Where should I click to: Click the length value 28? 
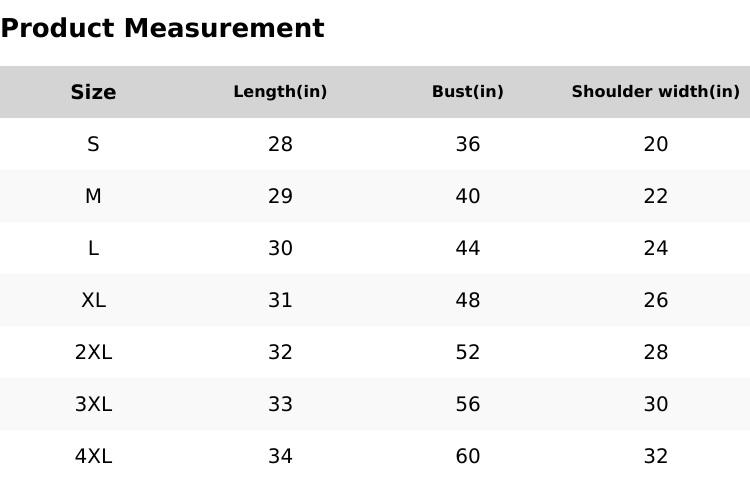pyautogui.click(x=280, y=144)
